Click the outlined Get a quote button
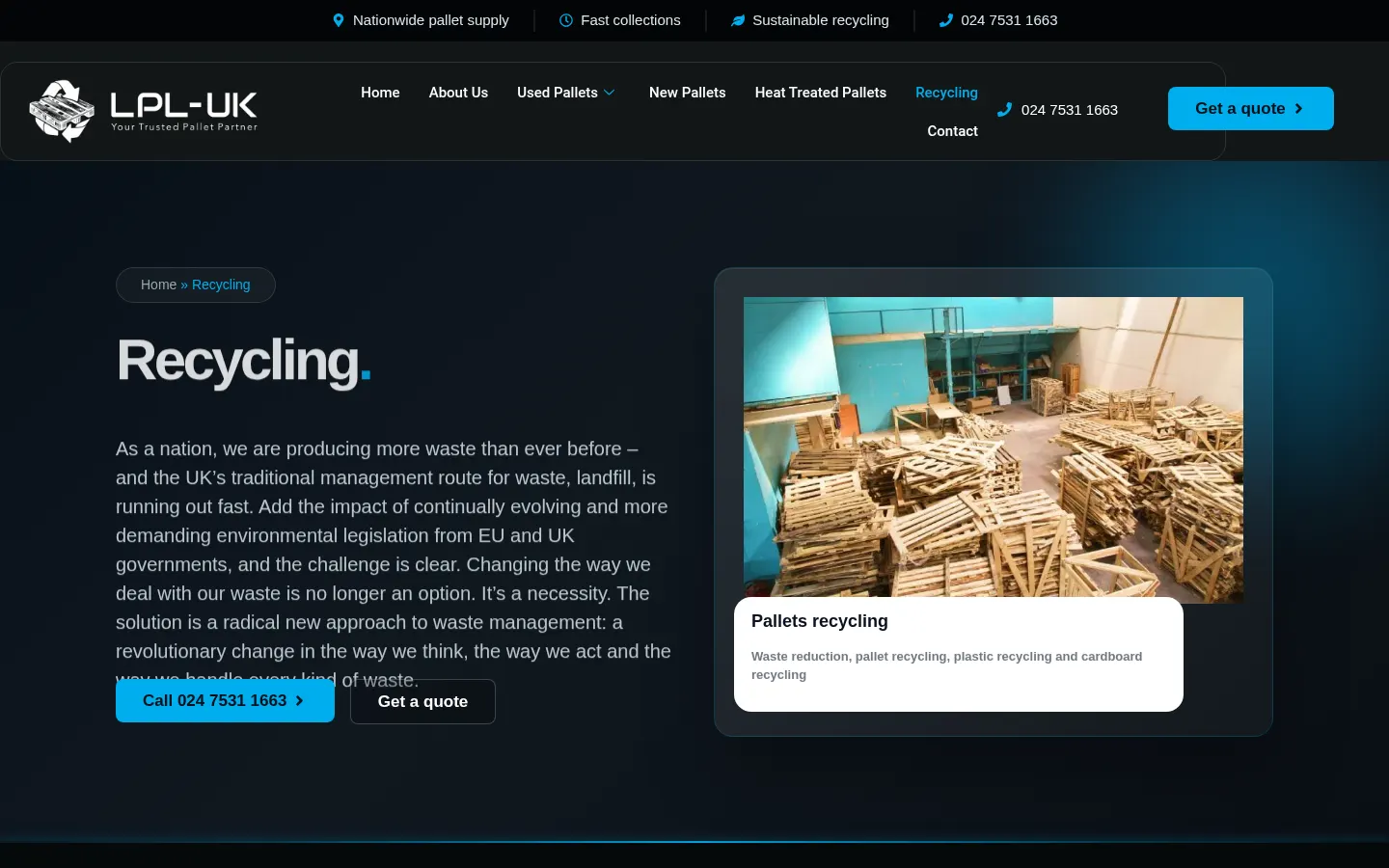Viewport: 1389px width, 868px height. 422,701
